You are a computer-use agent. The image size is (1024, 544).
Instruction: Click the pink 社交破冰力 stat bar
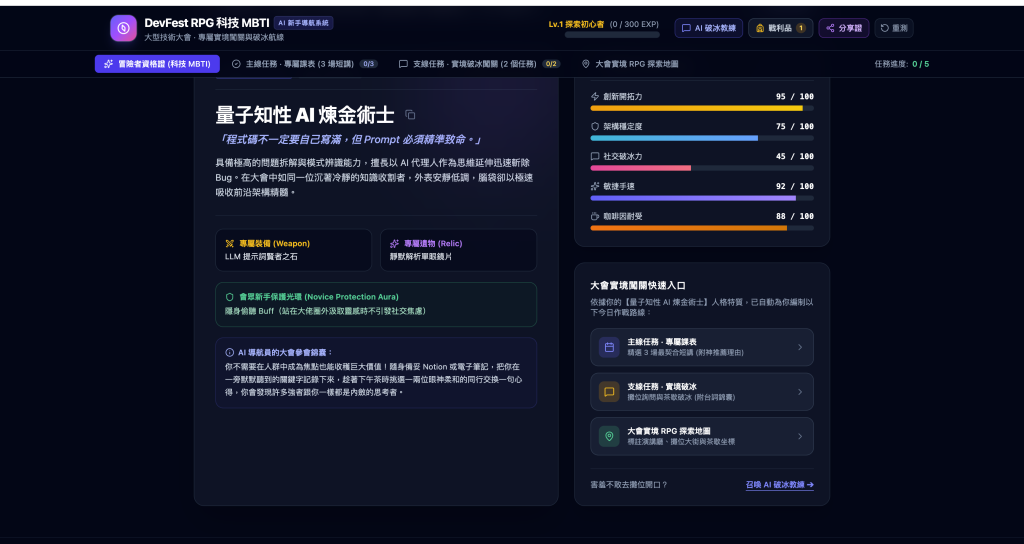[x=702, y=168]
